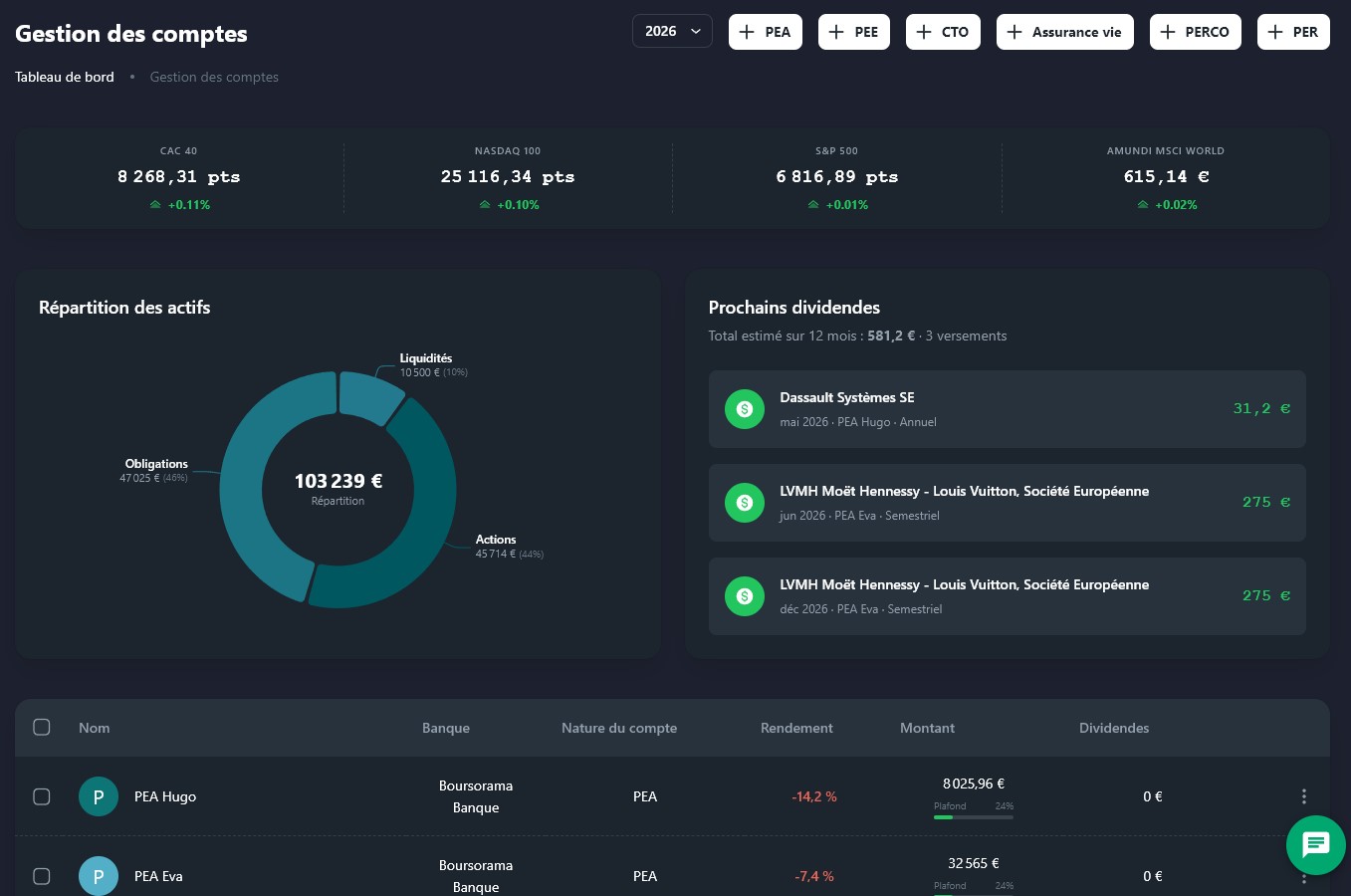Viewport: 1351px width, 896px height.
Task: Check the PEA Eva row checkbox
Action: click(x=42, y=876)
